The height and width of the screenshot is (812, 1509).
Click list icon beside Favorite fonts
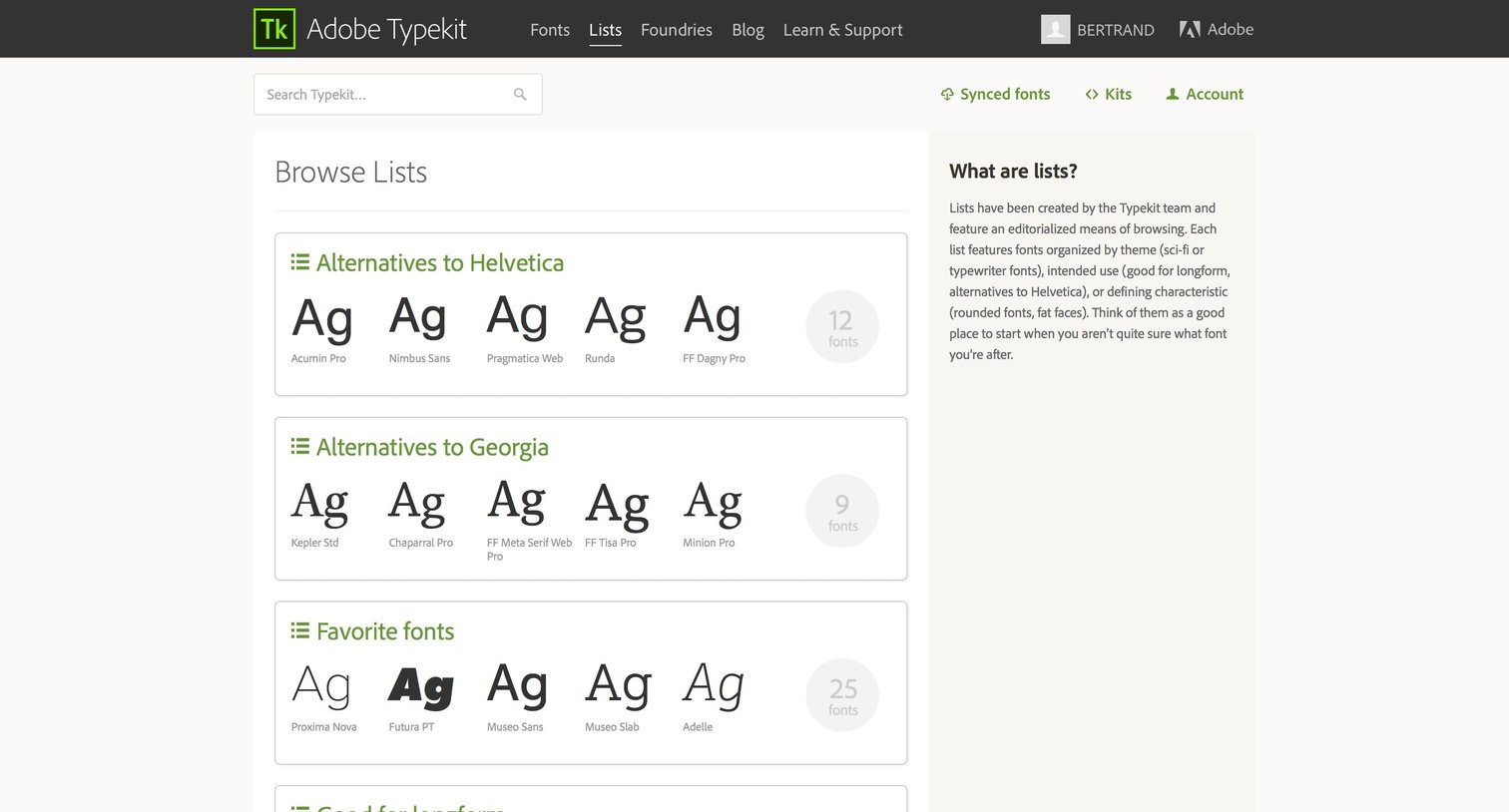pyautogui.click(x=299, y=631)
